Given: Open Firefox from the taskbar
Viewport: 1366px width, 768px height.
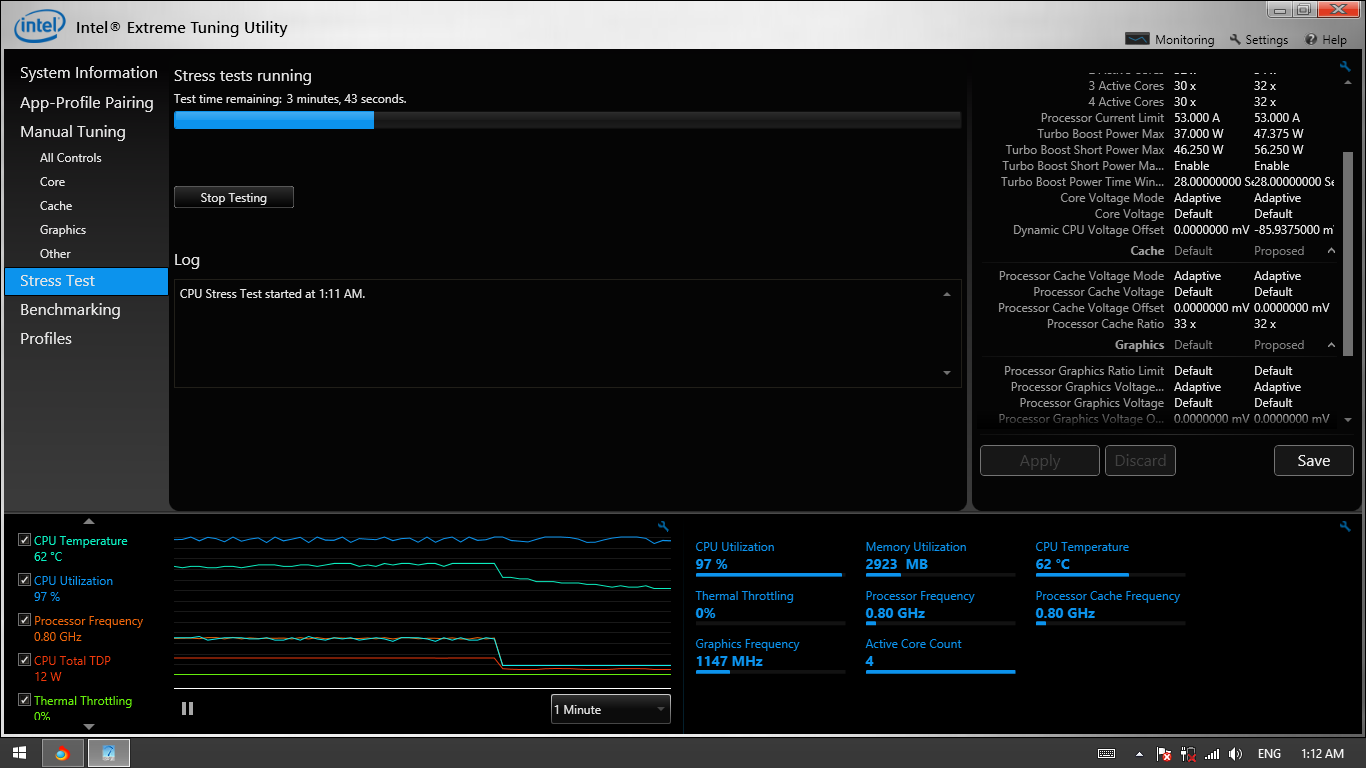Looking at the screenshot, I should tap(62, 753).
